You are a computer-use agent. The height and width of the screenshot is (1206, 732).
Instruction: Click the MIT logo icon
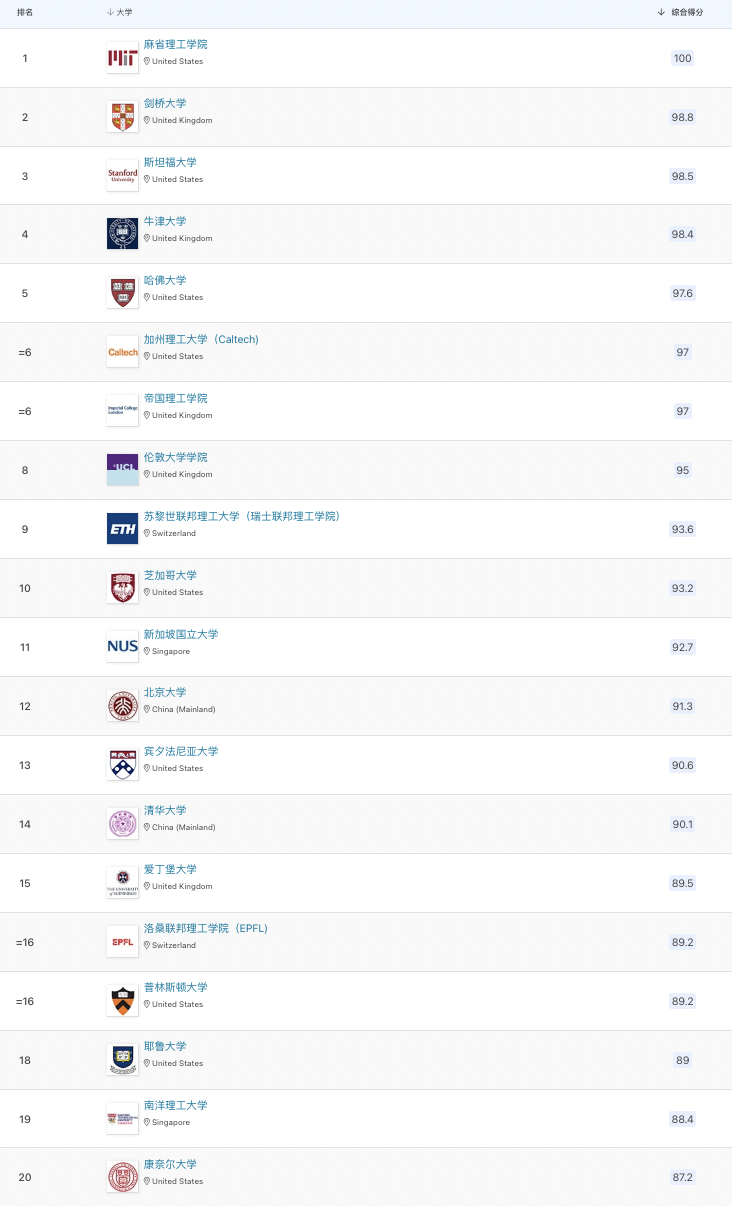click(x=122, y=58)
